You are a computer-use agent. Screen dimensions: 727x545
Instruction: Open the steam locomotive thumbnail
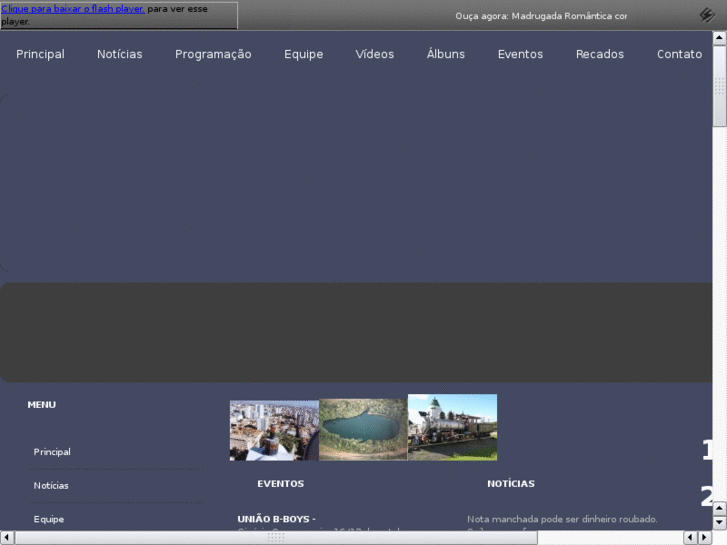point(453,427)
